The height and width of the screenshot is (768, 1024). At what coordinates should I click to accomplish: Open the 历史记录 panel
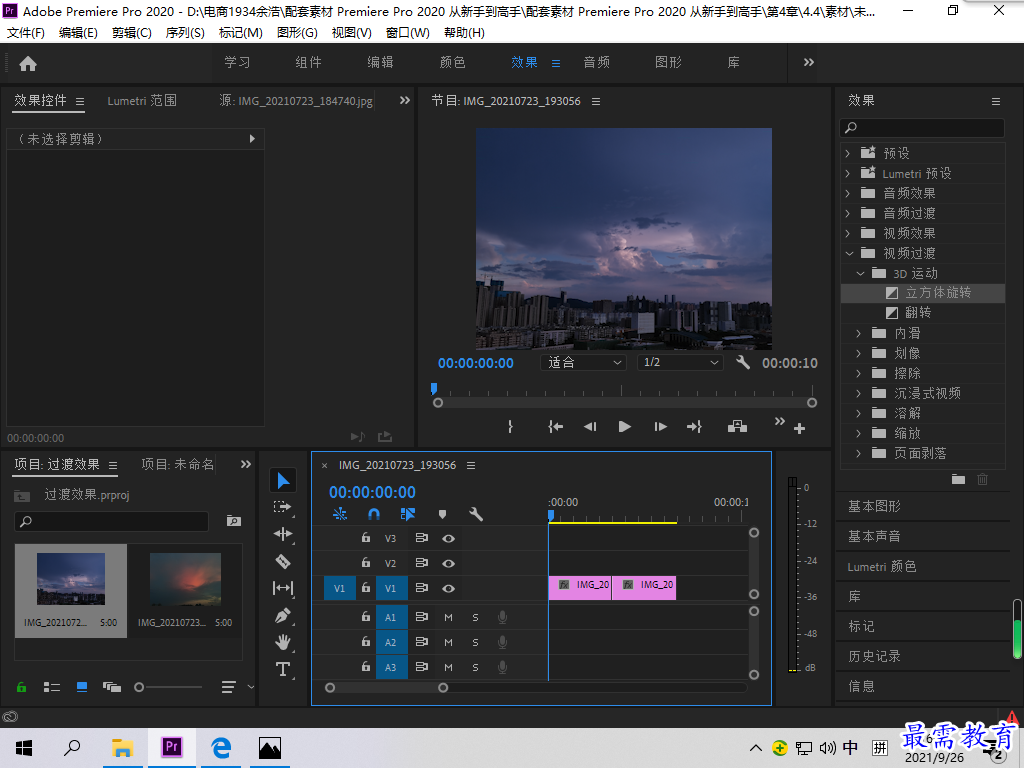point(874,656)
